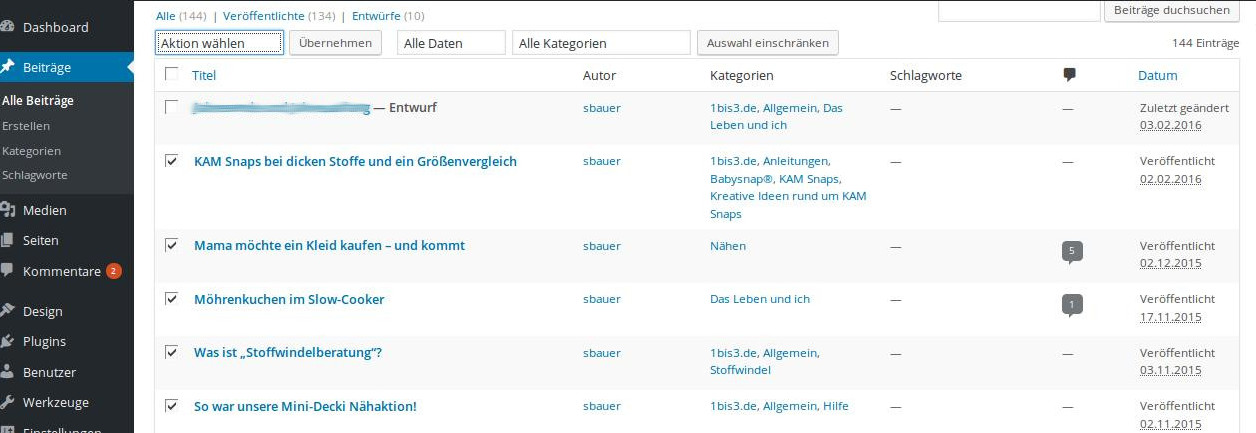Open the Aktion wählen dropdown
1256x433 pixels.
tap(220, 43)
